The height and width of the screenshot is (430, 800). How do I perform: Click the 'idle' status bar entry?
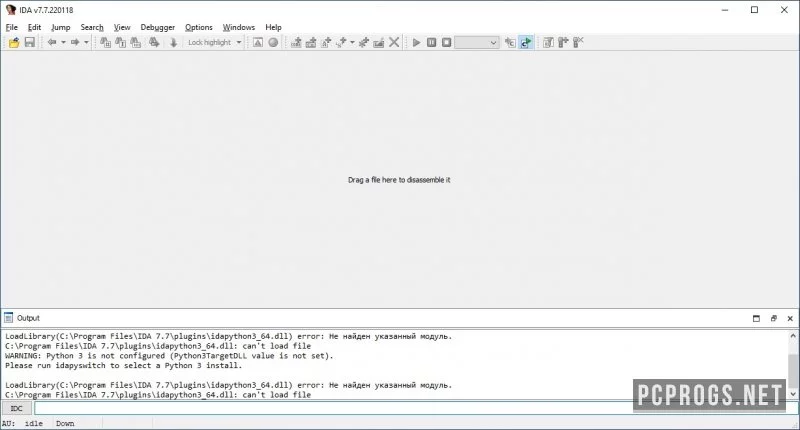(34, 423)
